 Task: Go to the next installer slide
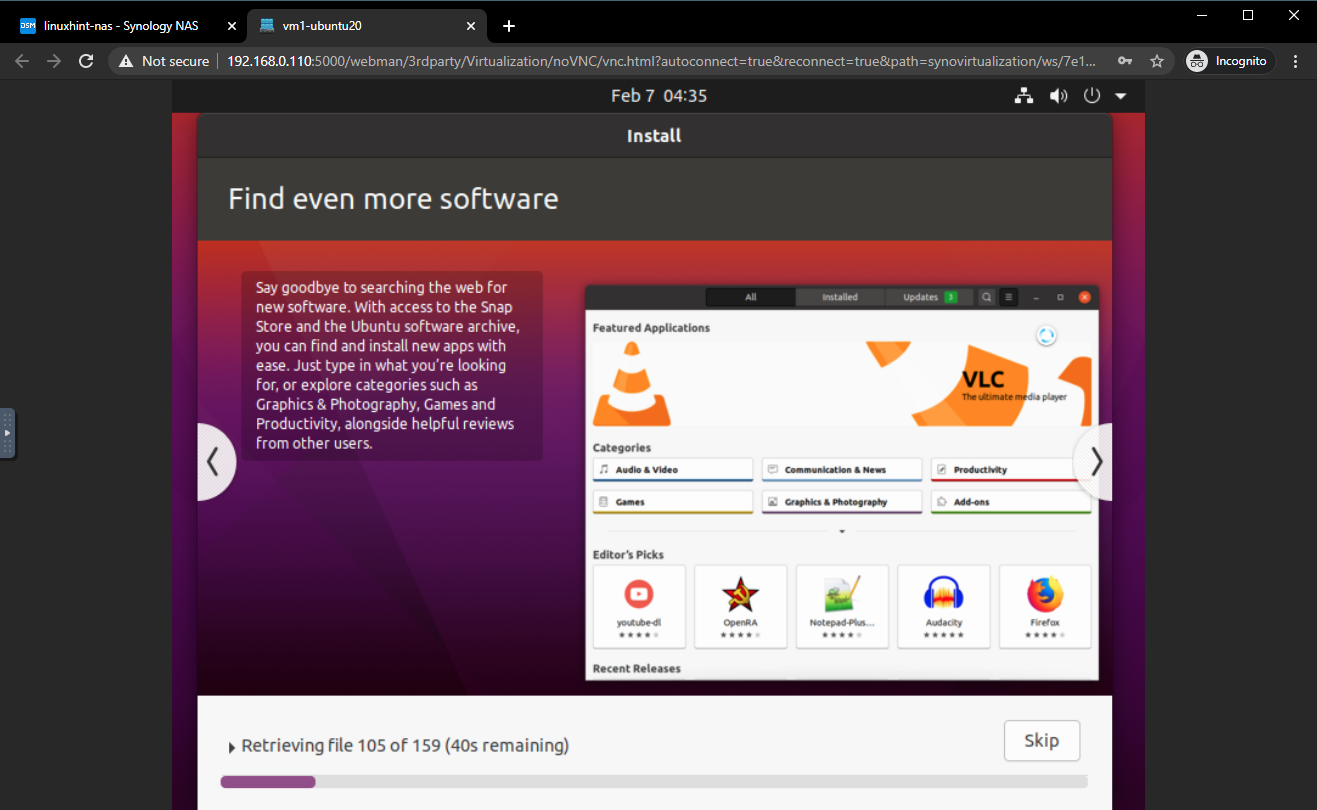pos(1095,461)
